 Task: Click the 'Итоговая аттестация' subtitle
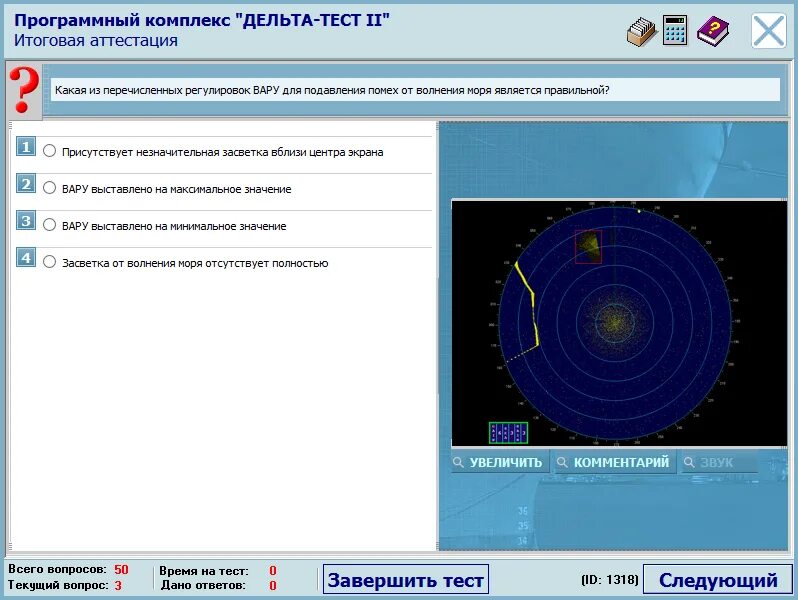[x=96, y=40]
